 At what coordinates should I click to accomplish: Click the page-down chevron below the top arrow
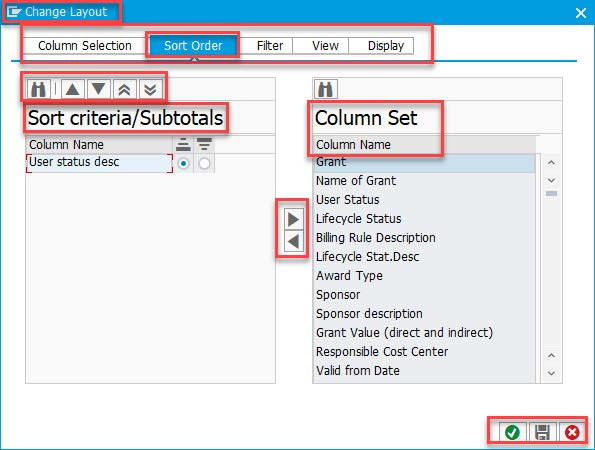[551, 180]
